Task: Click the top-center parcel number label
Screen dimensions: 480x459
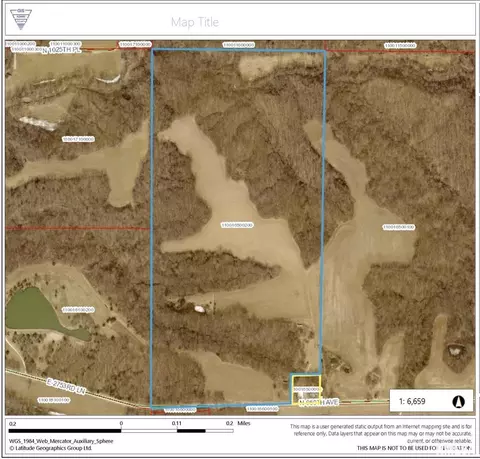Action: [239, 45]
